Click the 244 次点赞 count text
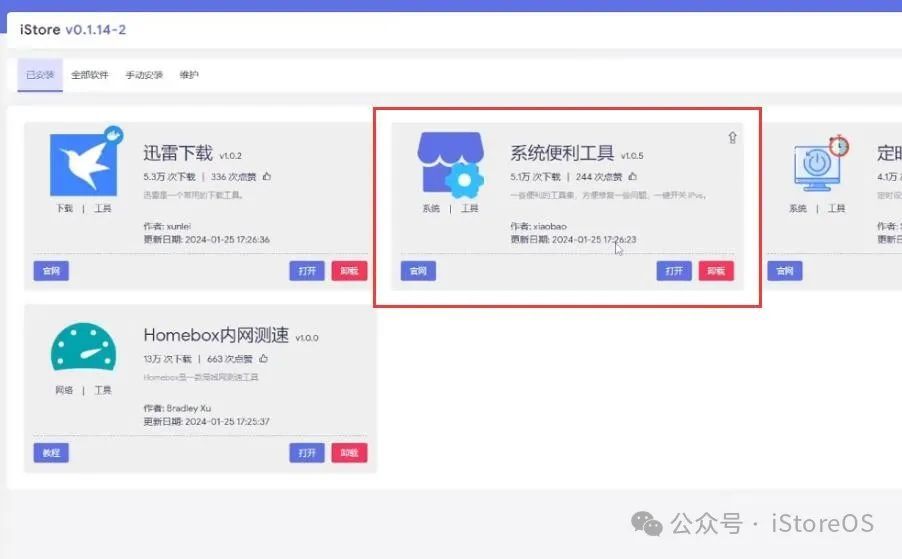Viewport: 902px width, 559px height. pos(599,177)
